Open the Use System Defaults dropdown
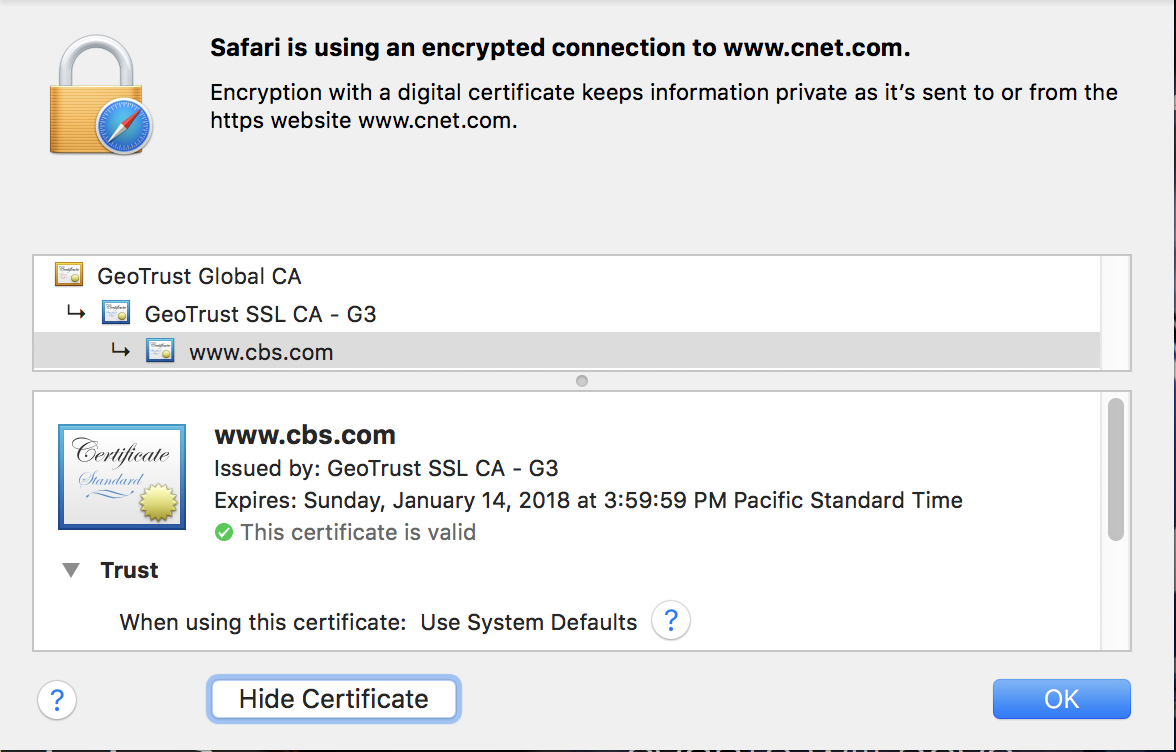The height and width of the screenshot is (752, 1176). (x=528, y=622)
